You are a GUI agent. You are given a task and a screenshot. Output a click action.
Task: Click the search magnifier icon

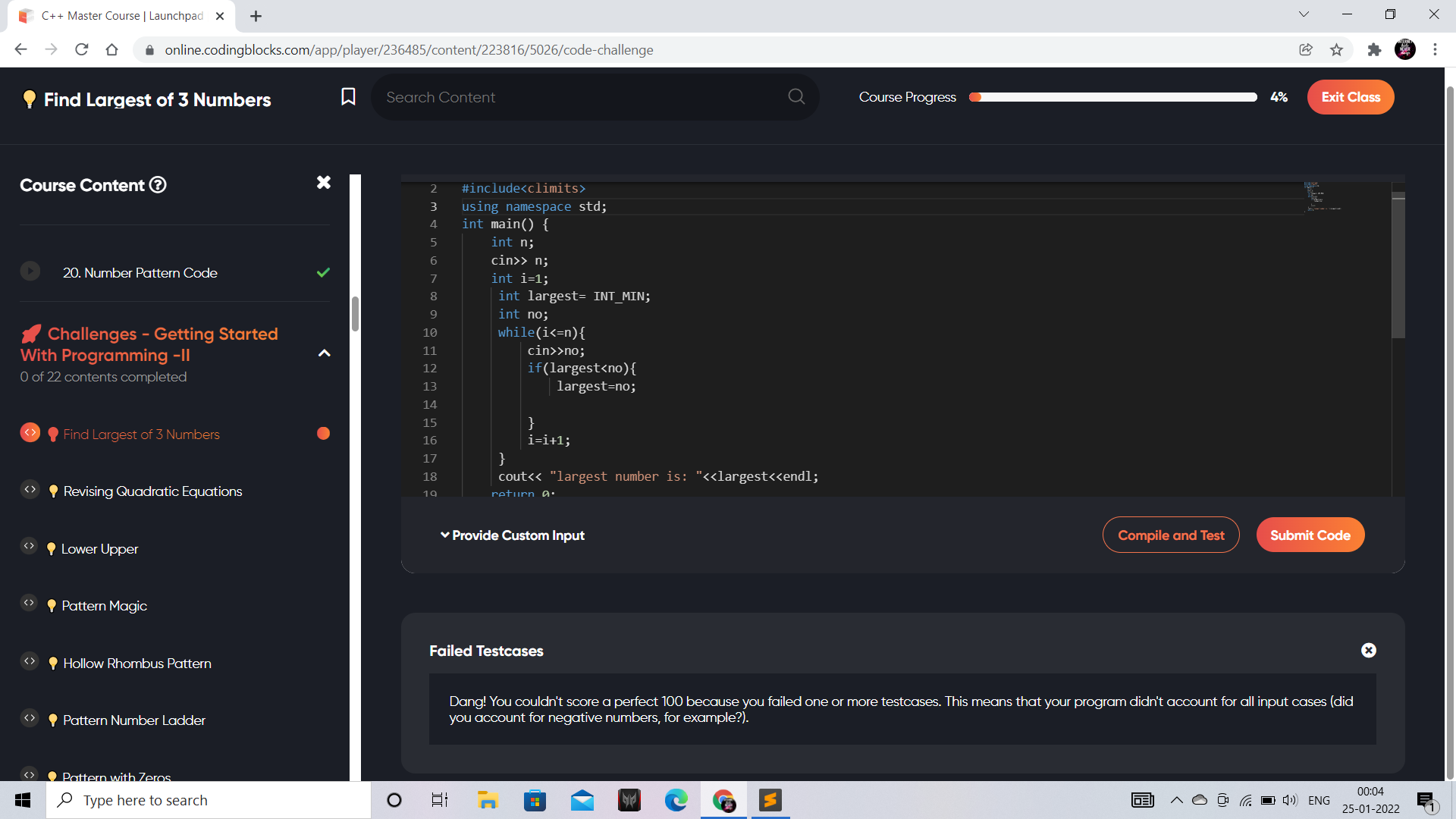(x=796, y=96)
